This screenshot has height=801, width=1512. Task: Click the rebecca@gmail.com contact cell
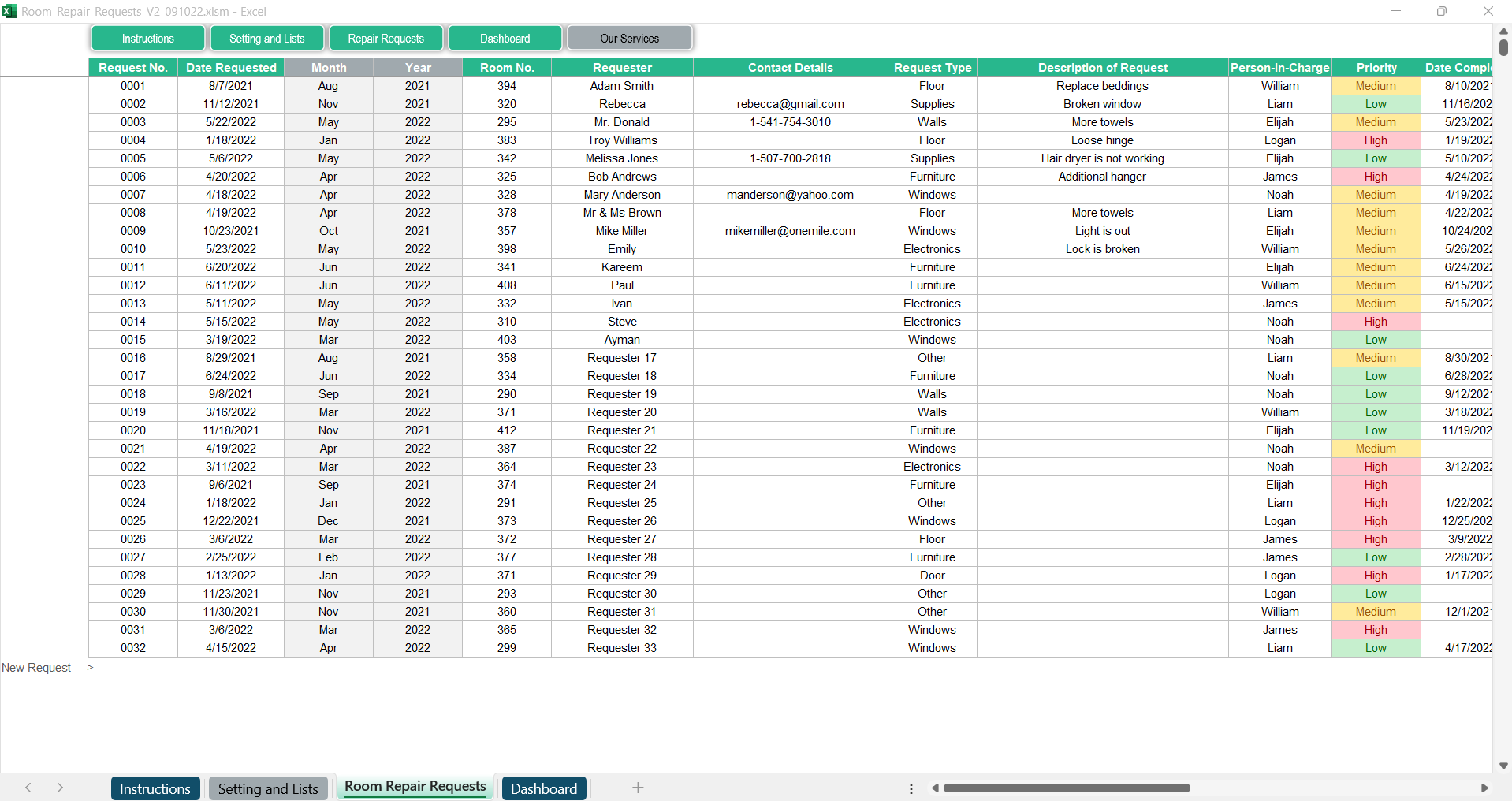[790, 104]
